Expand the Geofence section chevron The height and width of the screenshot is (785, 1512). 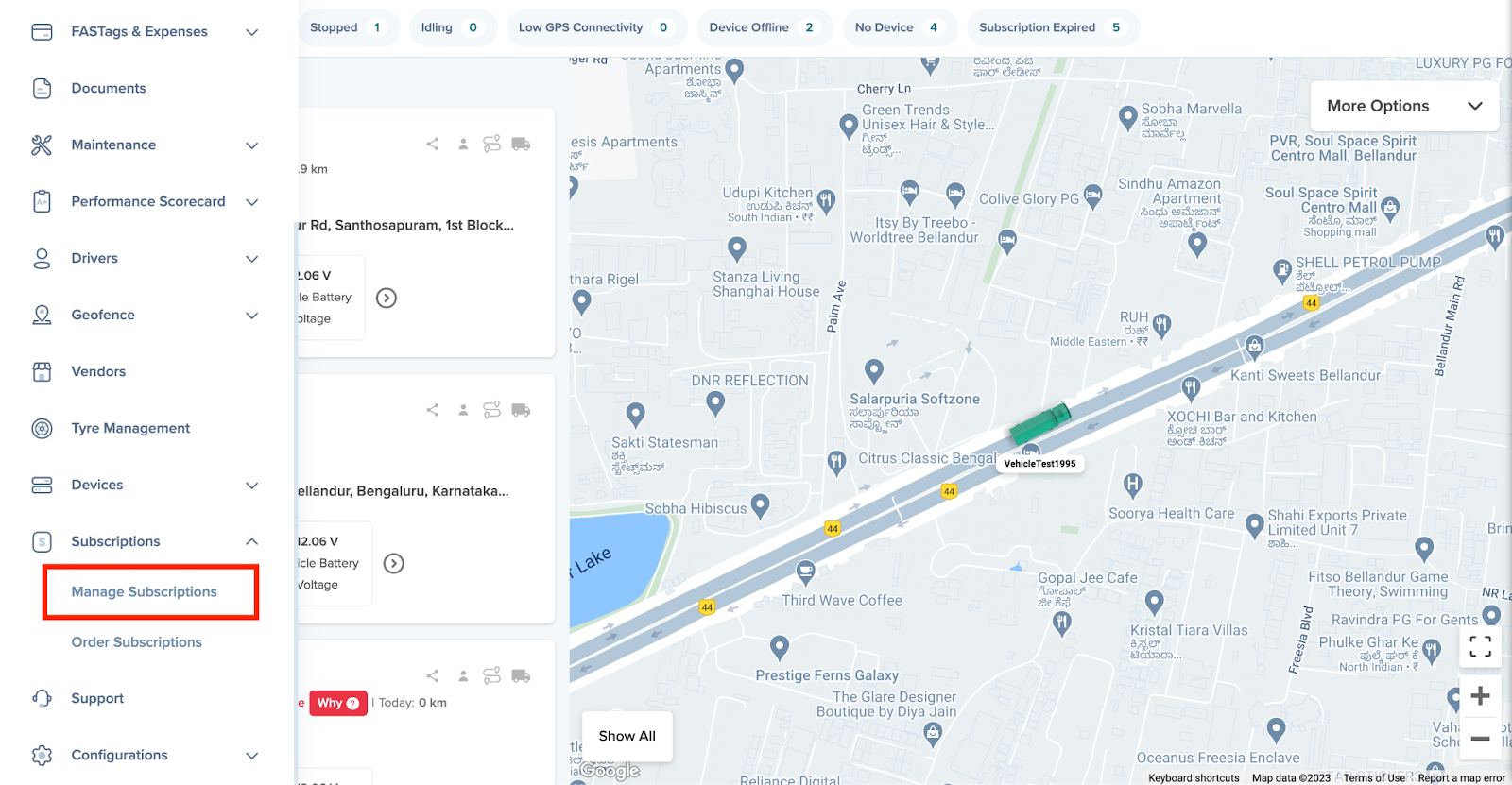251,316
